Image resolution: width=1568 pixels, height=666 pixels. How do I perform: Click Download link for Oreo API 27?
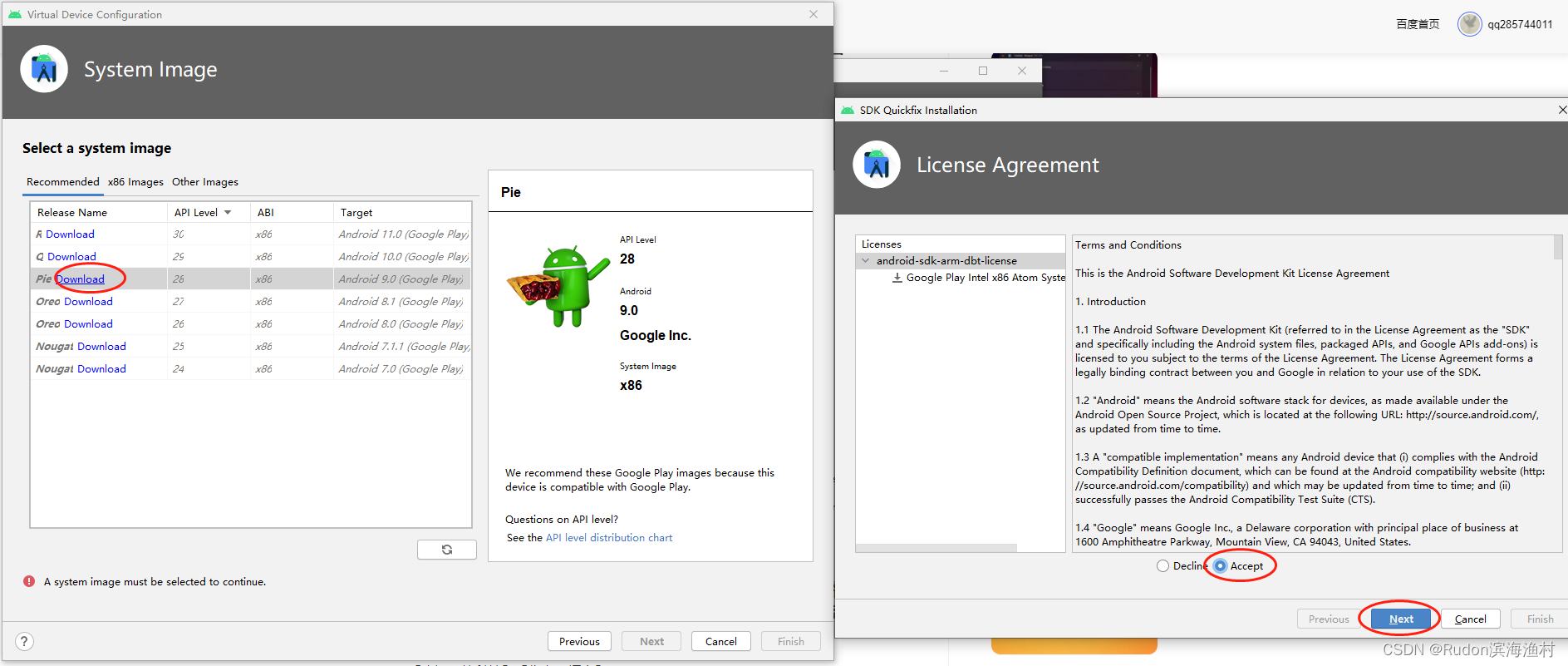pyautogui.click(x=88, y=302)
